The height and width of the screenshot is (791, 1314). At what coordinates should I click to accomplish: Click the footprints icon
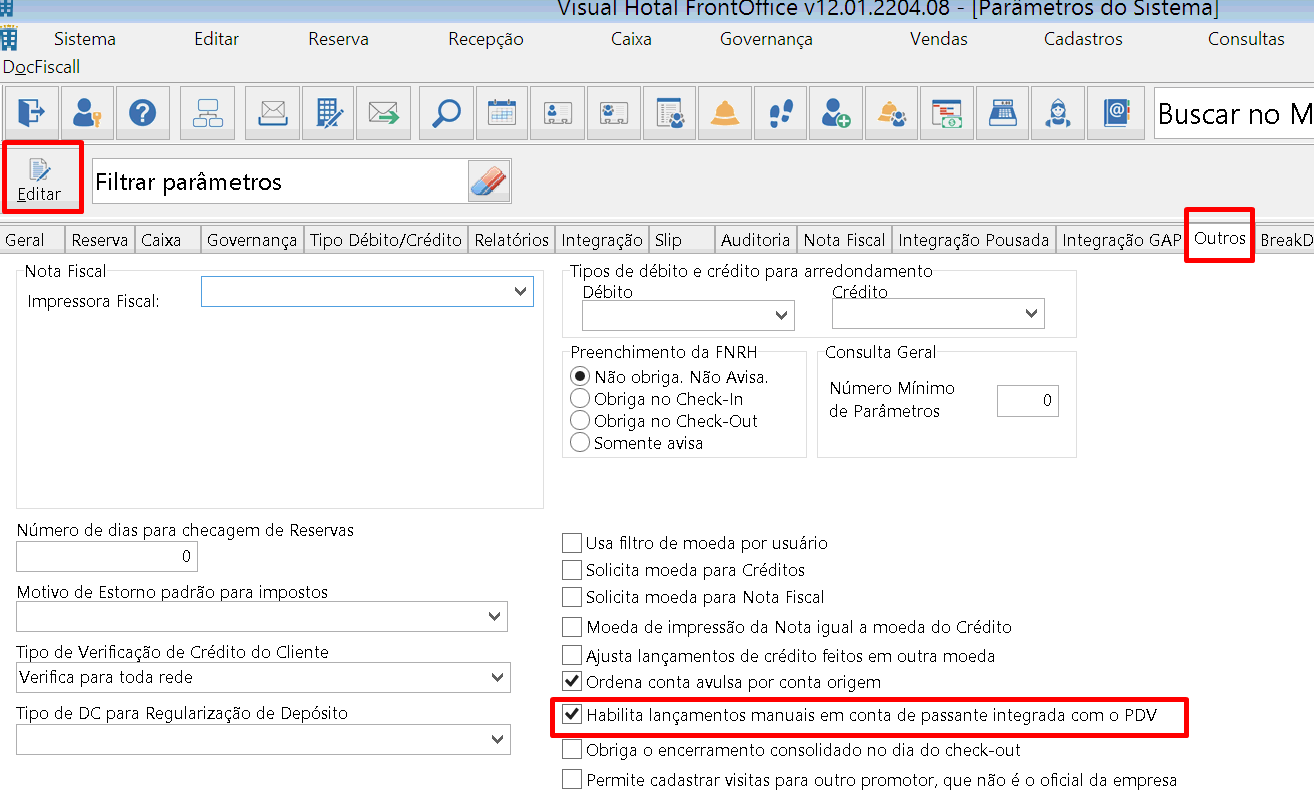(780, 113)
